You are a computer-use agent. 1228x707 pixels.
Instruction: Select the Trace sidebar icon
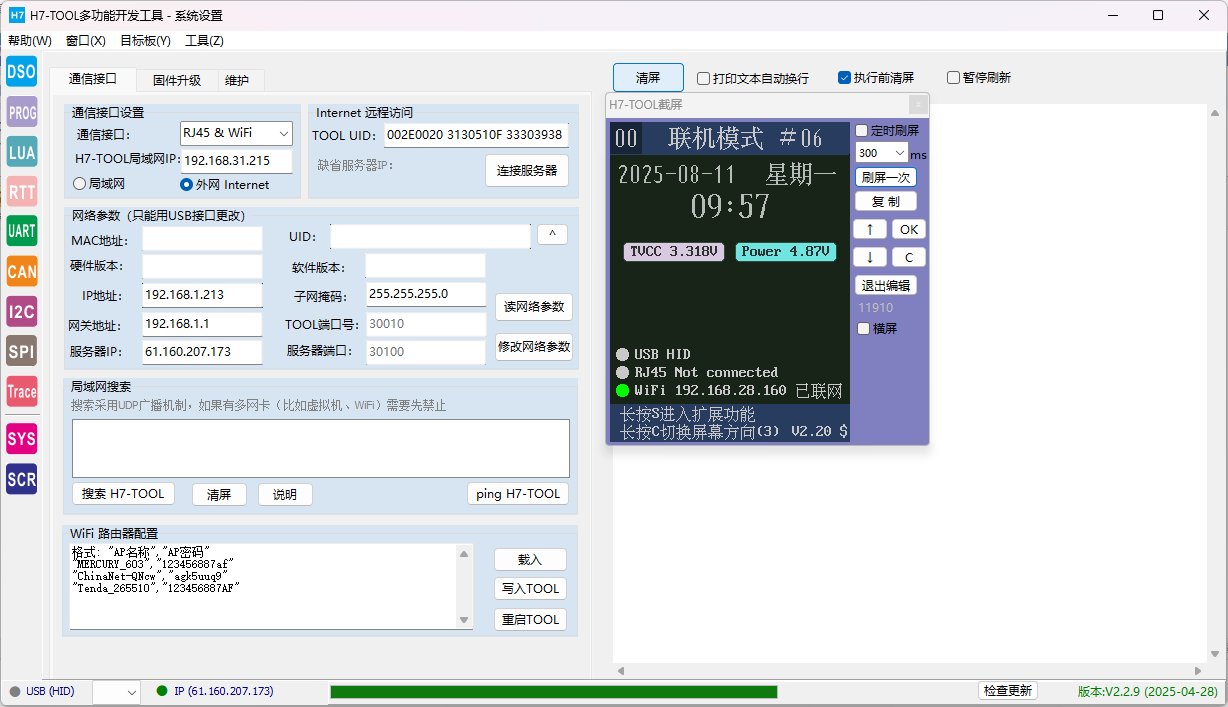click(x=22, y=391)
